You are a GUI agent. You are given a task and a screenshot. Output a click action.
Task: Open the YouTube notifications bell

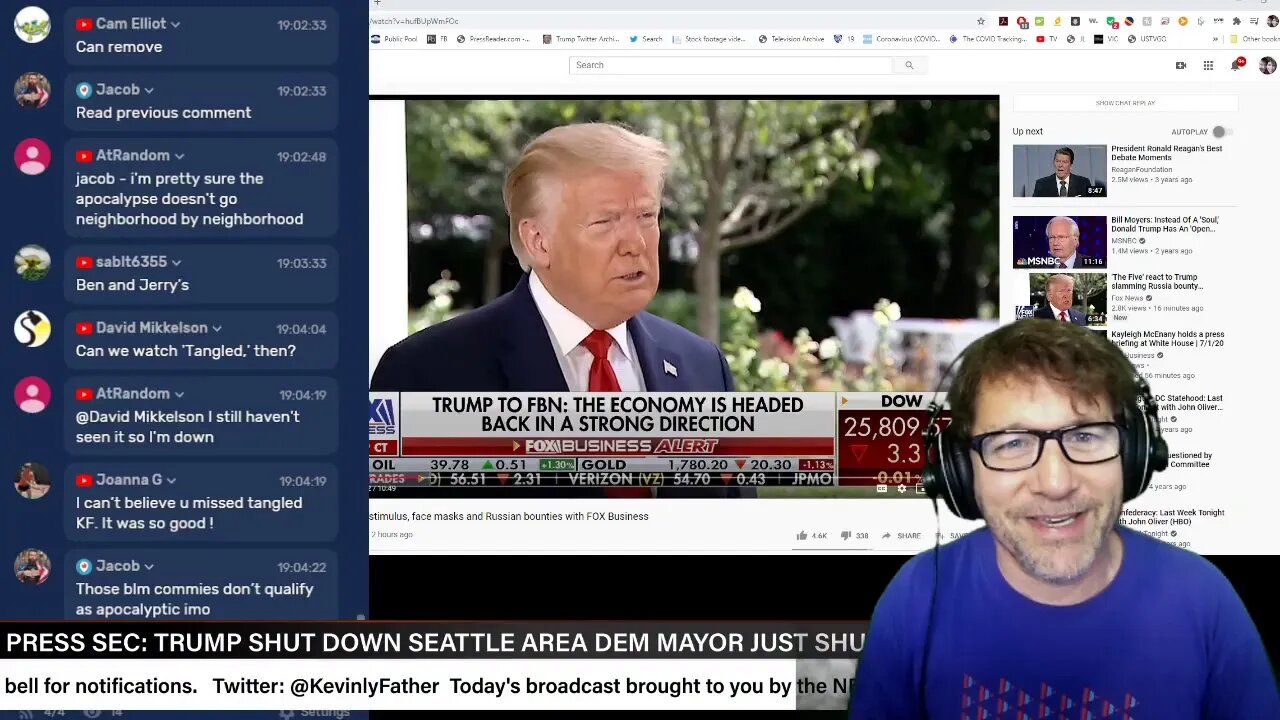(x=1237, y=65)
